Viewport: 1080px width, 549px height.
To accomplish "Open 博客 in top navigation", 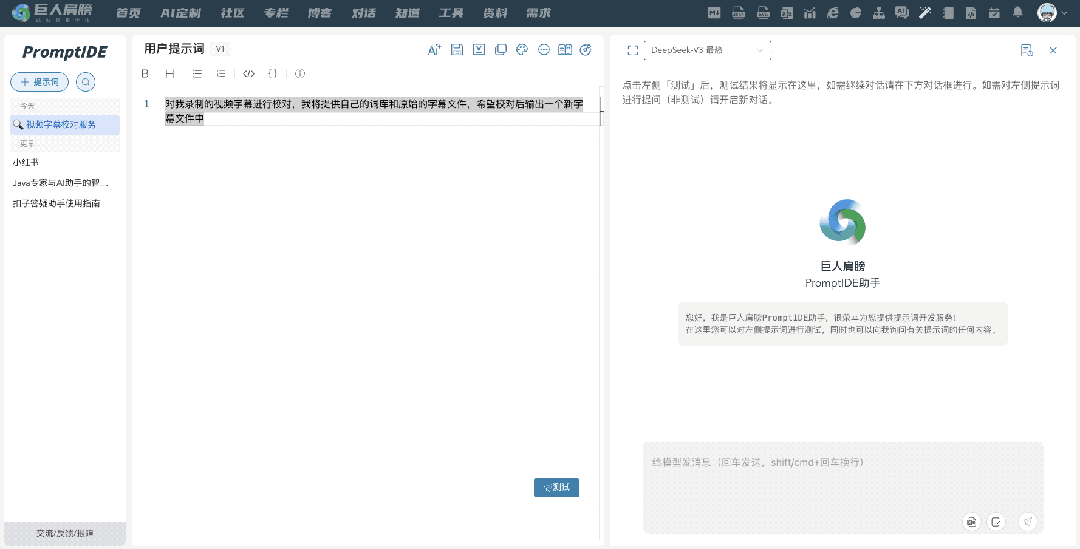I will pyautogui.click(x=320, y=13).
